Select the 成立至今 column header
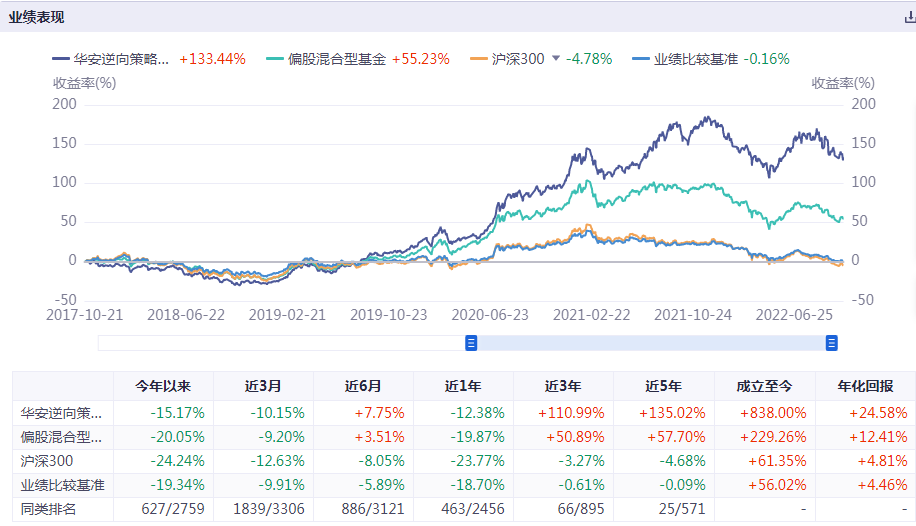 click(x=764, y=387)
